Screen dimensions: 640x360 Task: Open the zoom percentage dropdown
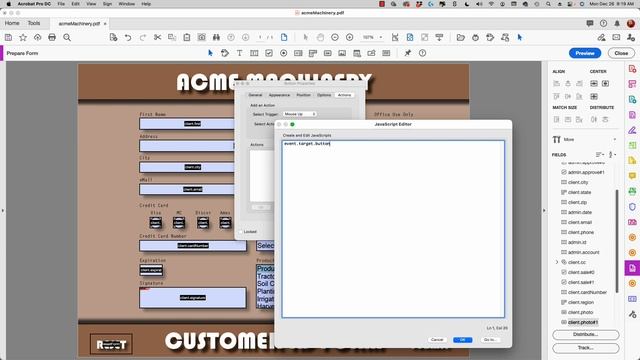381,38
